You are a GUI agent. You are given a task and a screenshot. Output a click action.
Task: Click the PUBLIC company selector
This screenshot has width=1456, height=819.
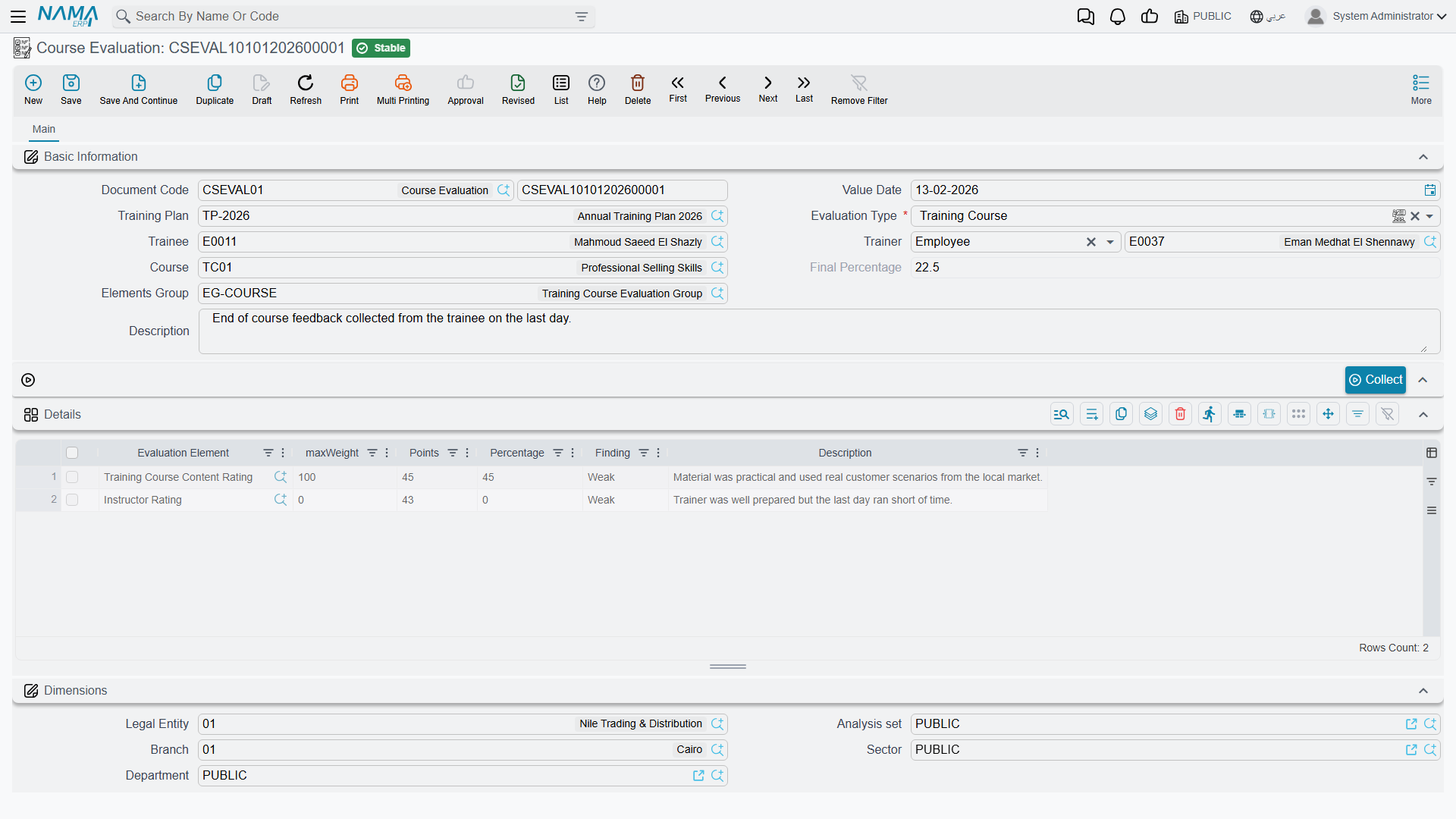[x=1203, y=17]
